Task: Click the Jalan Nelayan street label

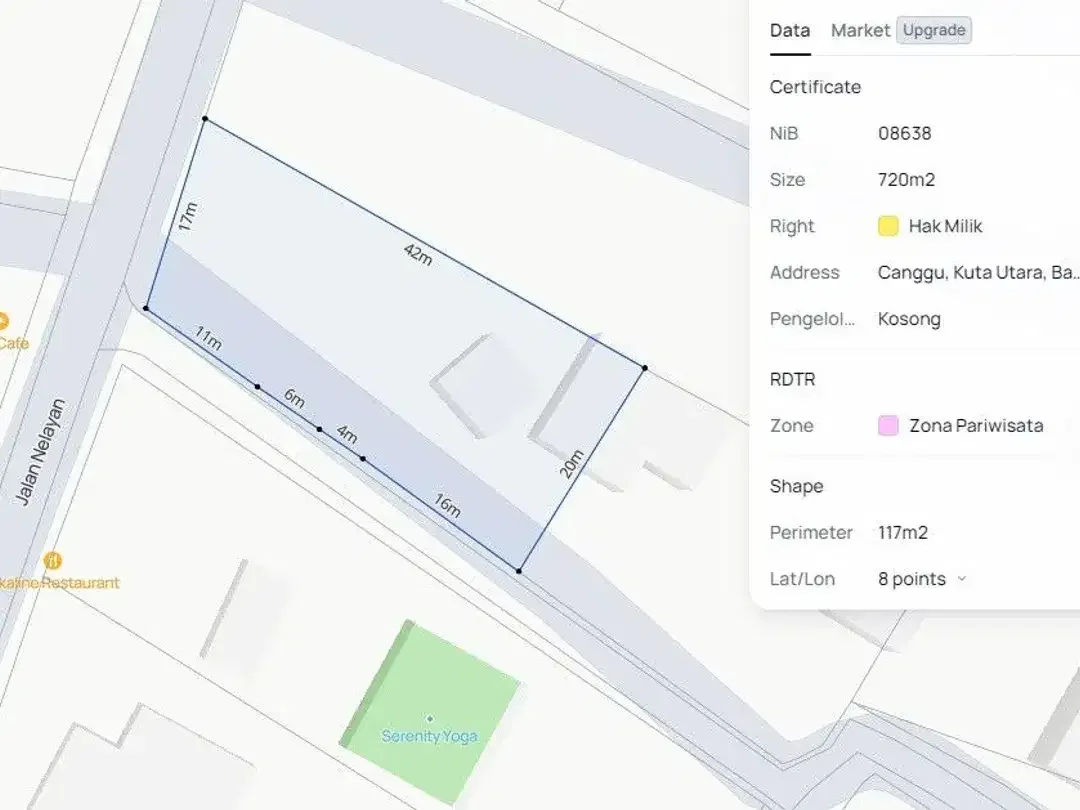Action: click(41, 452)
